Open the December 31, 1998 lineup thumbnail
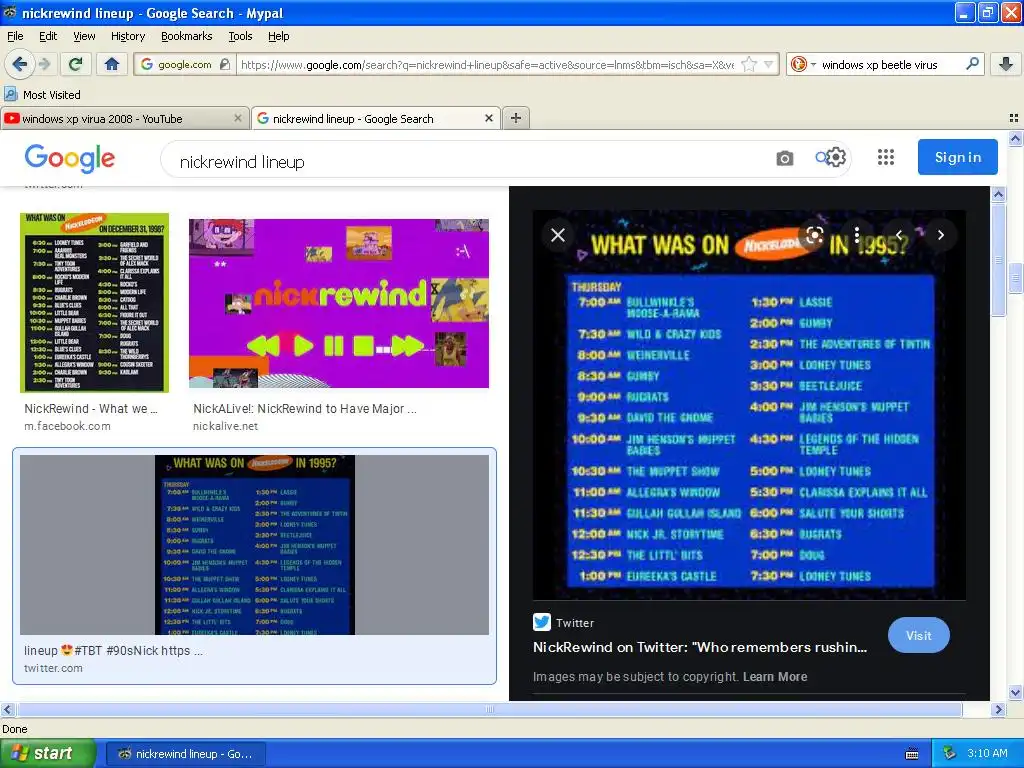Image resolution: width=1024 pixels, height=768 pixels. [x=95, y=303]
